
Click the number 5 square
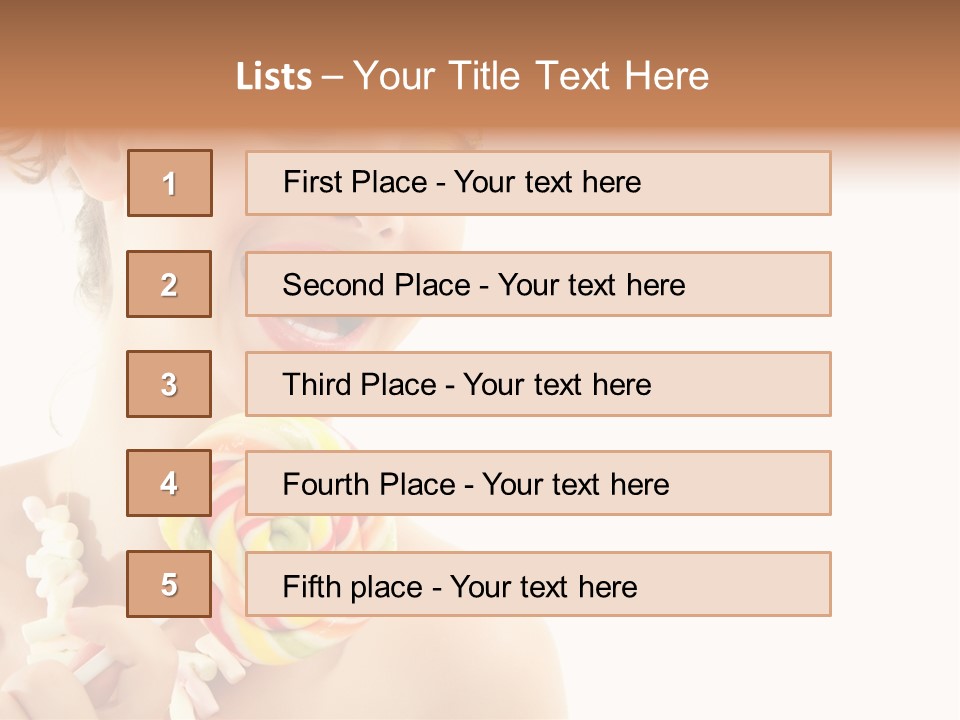(170, 584)
